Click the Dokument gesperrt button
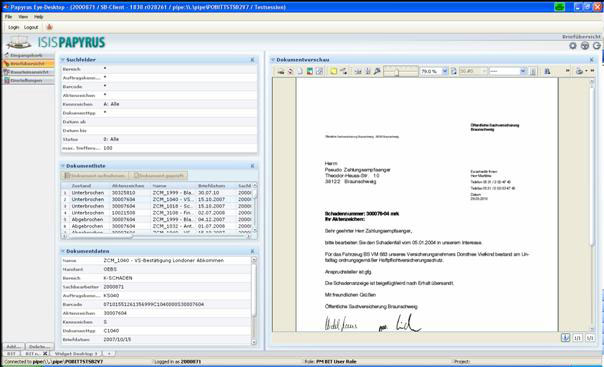 click(158, 176)
